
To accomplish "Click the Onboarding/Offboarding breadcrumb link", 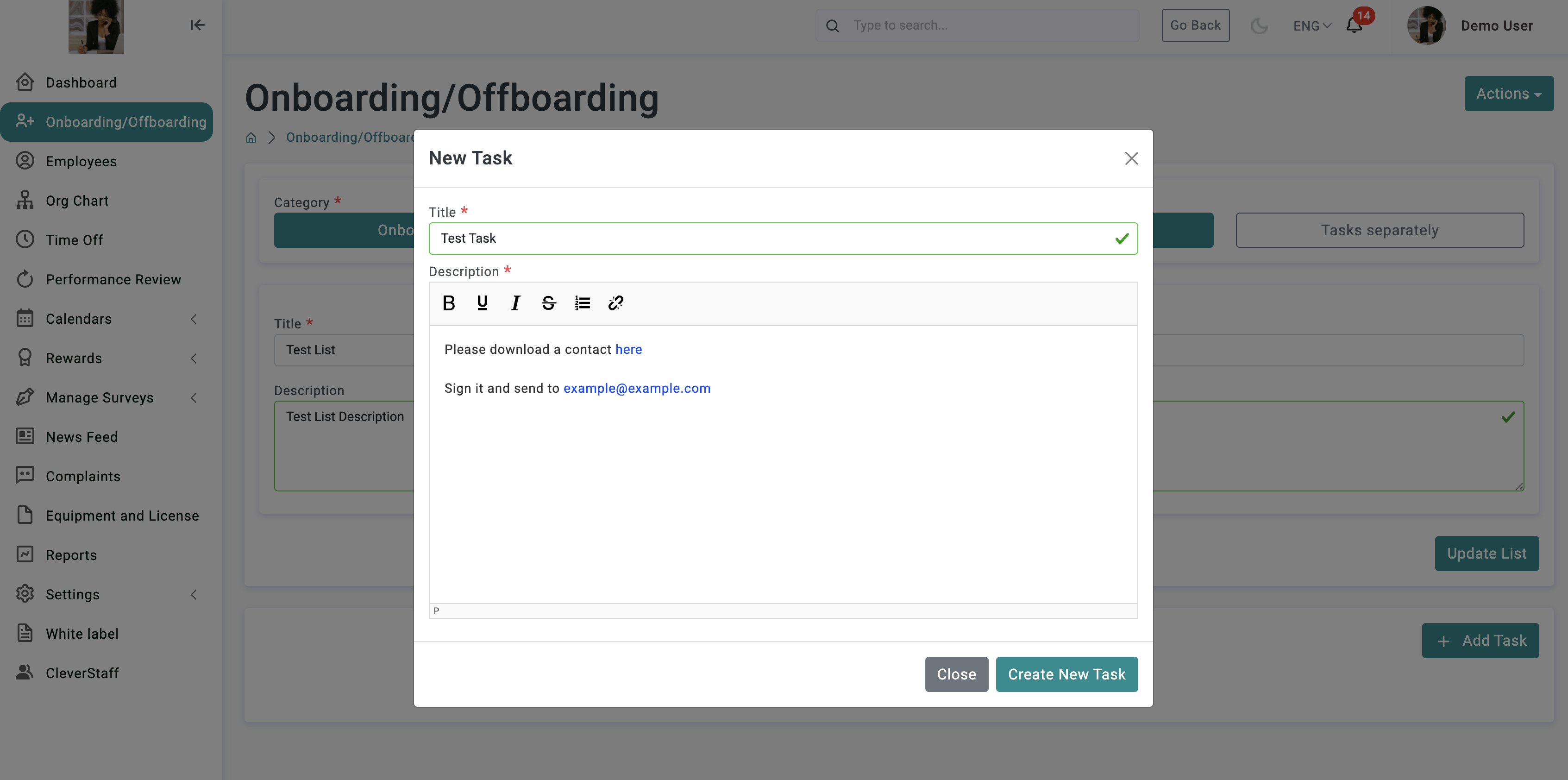I will [349, 138].
